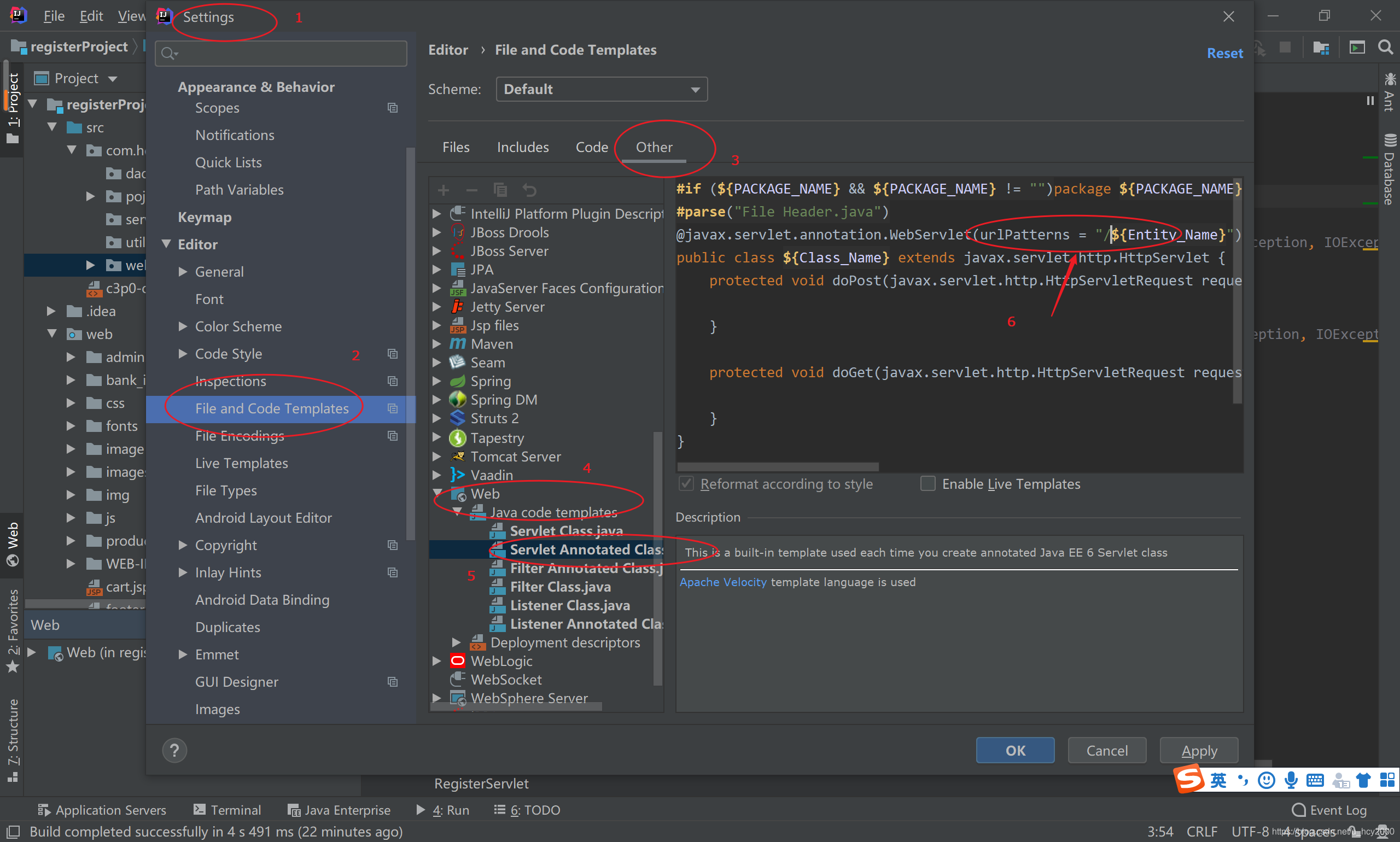Expand the Inlay Hints settings node
Viewport: 1400px width, 842px height.
183,572
